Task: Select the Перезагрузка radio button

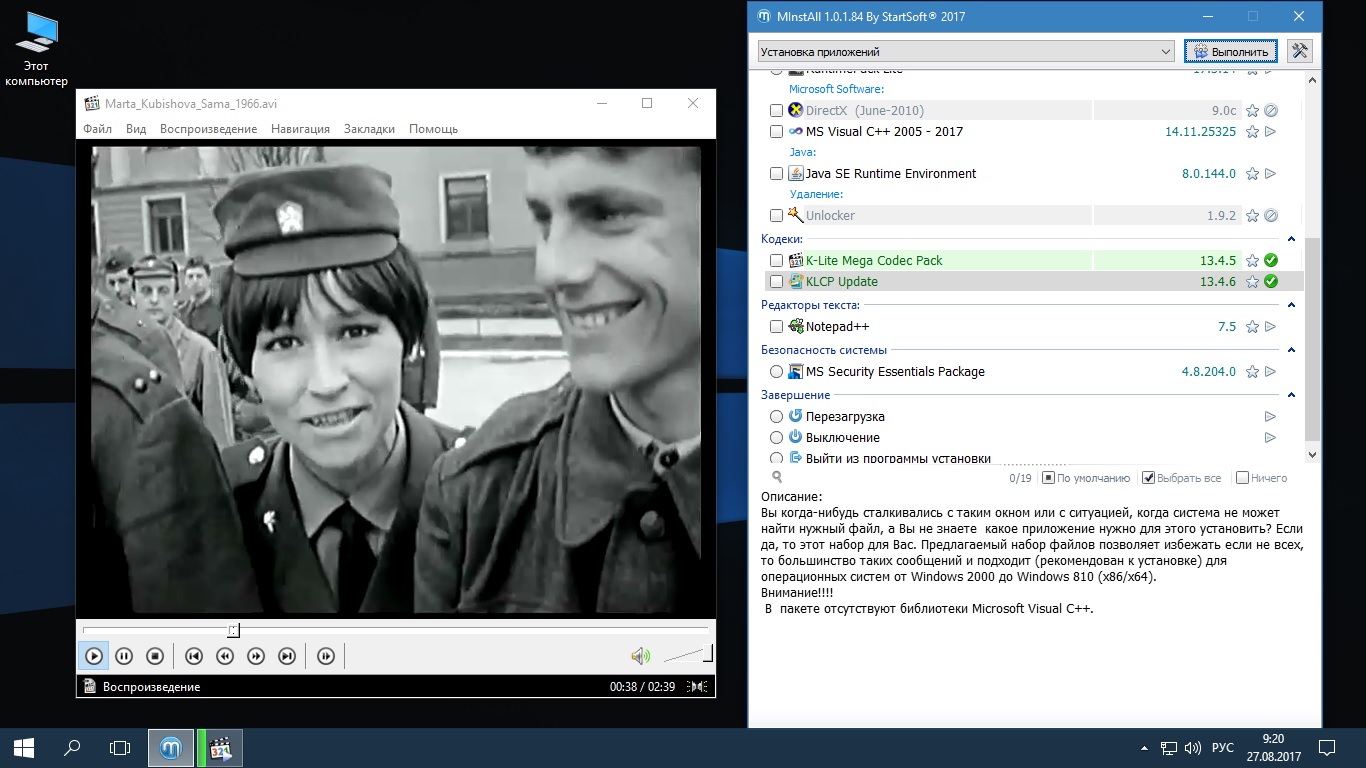Action: pyautogui.click(x=777, y=417)
